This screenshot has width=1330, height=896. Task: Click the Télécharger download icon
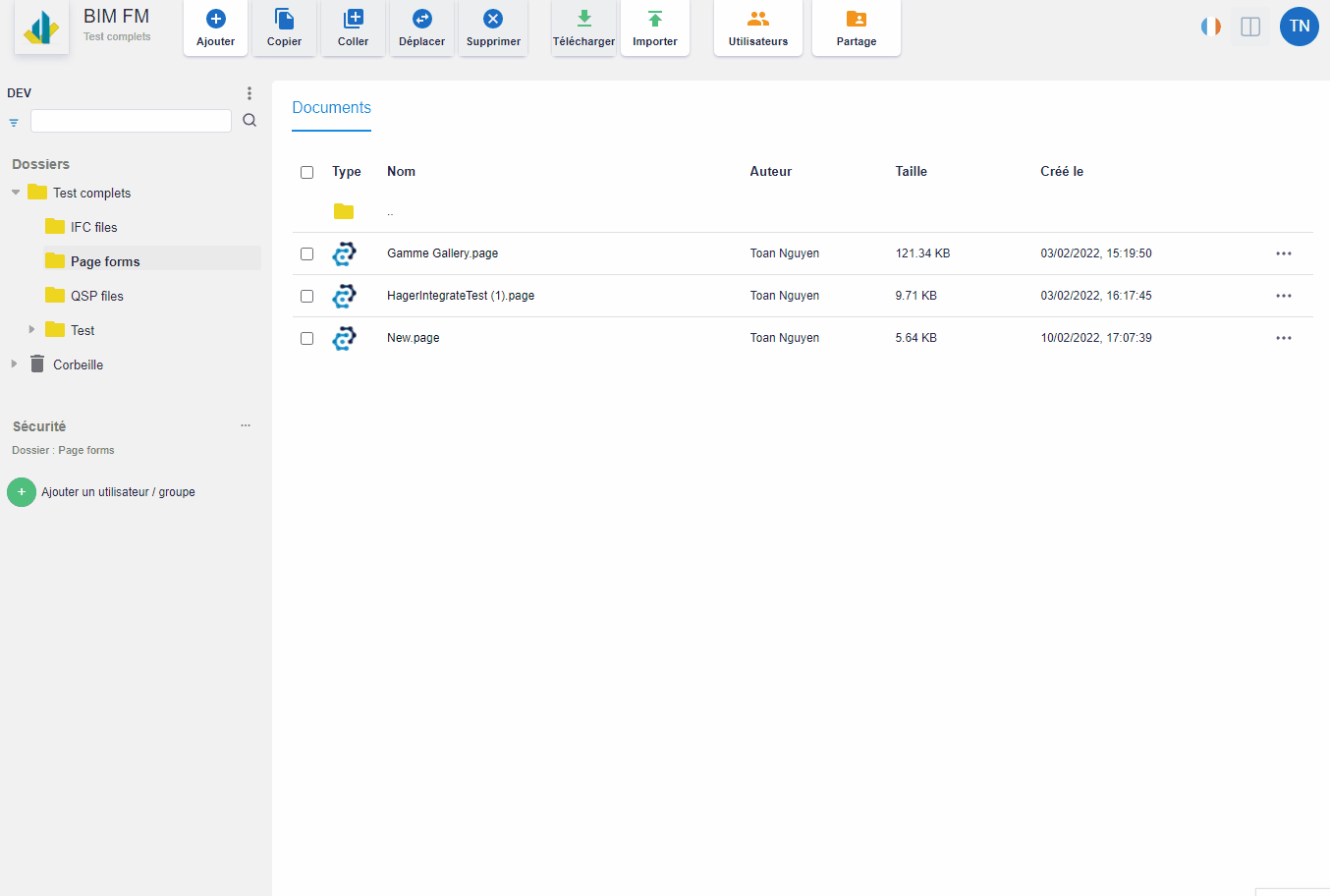583,20
